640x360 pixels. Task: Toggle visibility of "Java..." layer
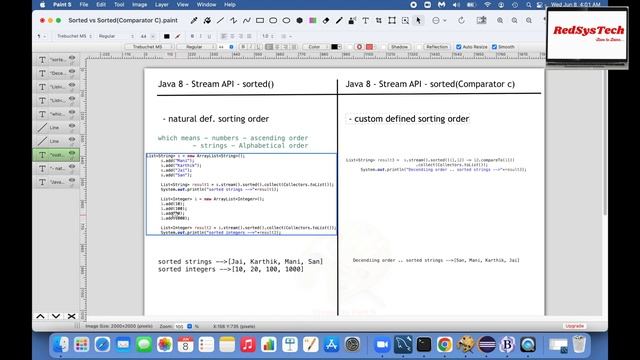72,180
